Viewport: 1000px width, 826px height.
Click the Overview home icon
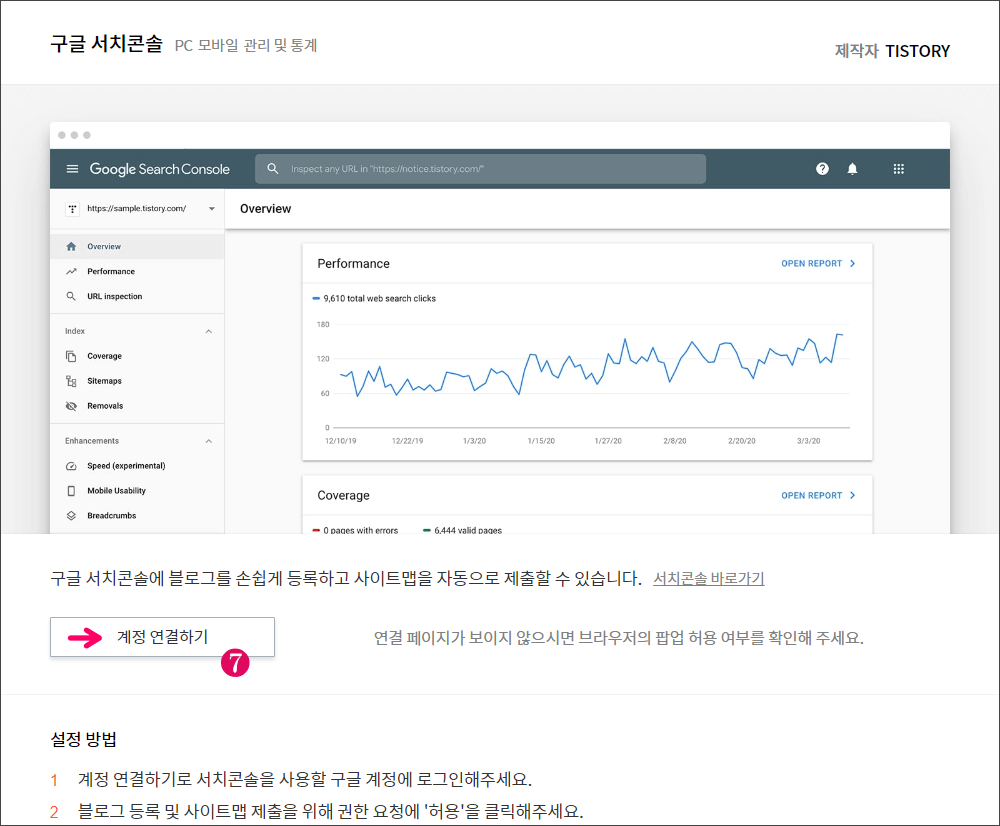click(x=71, y=246)
